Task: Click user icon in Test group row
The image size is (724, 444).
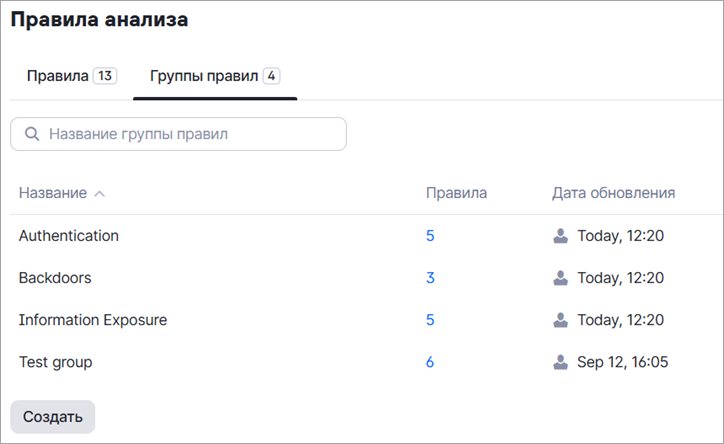Action: (560, 362)
